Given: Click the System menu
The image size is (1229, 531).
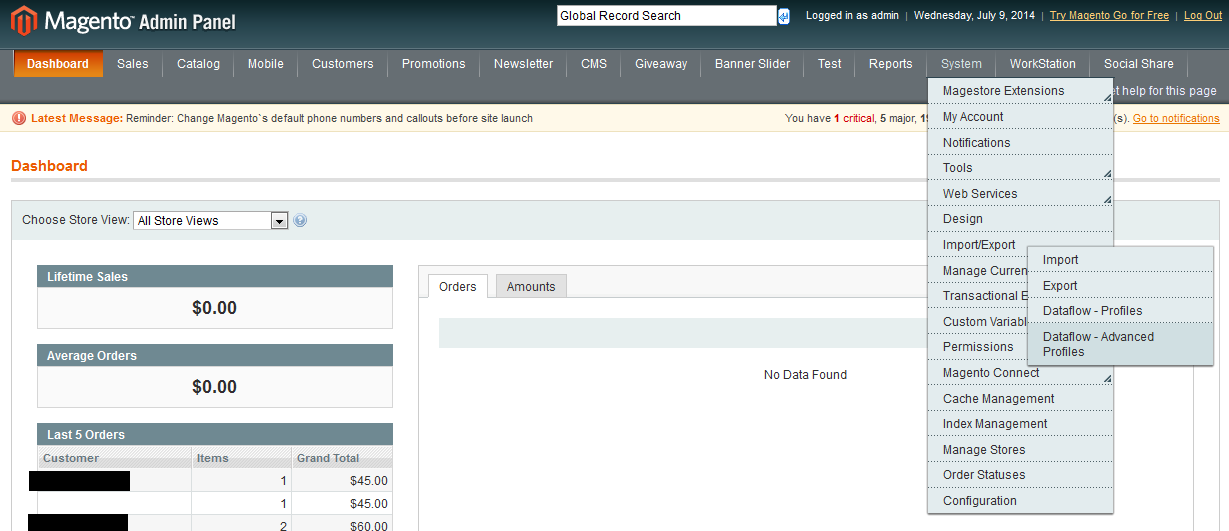Looking at the screenshot, I should (x=961, y=64).
